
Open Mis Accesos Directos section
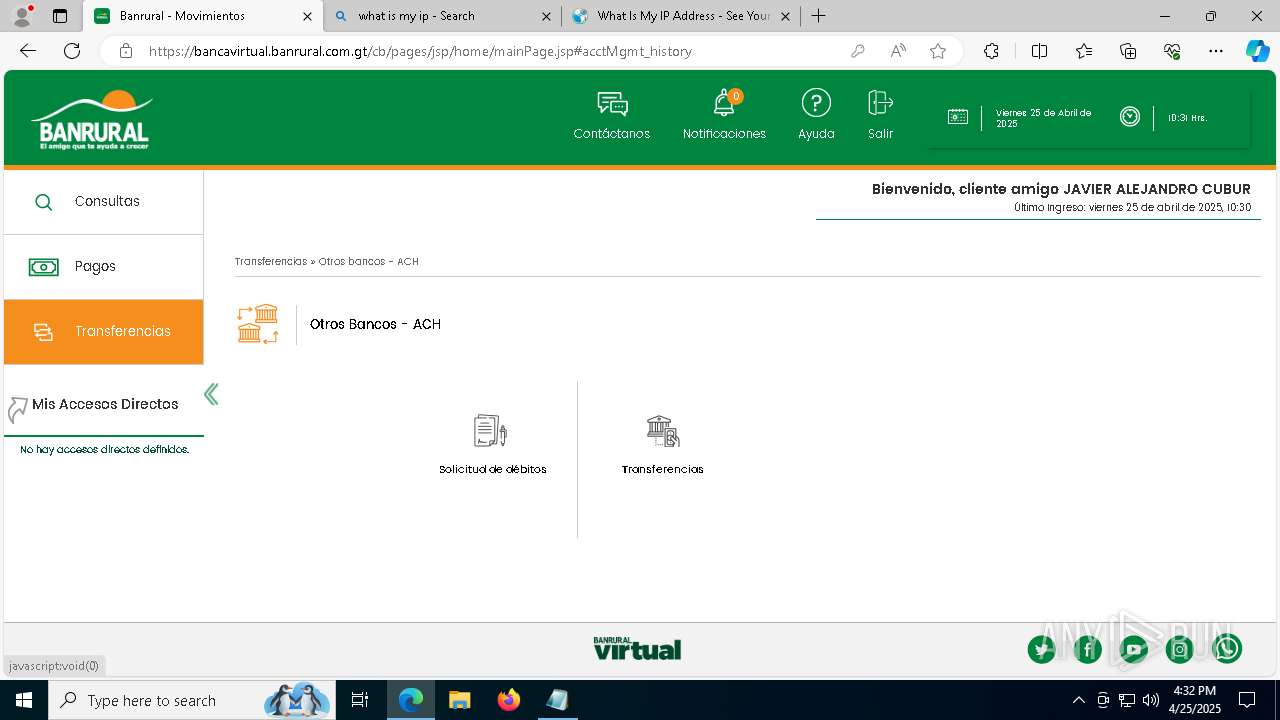104,404
